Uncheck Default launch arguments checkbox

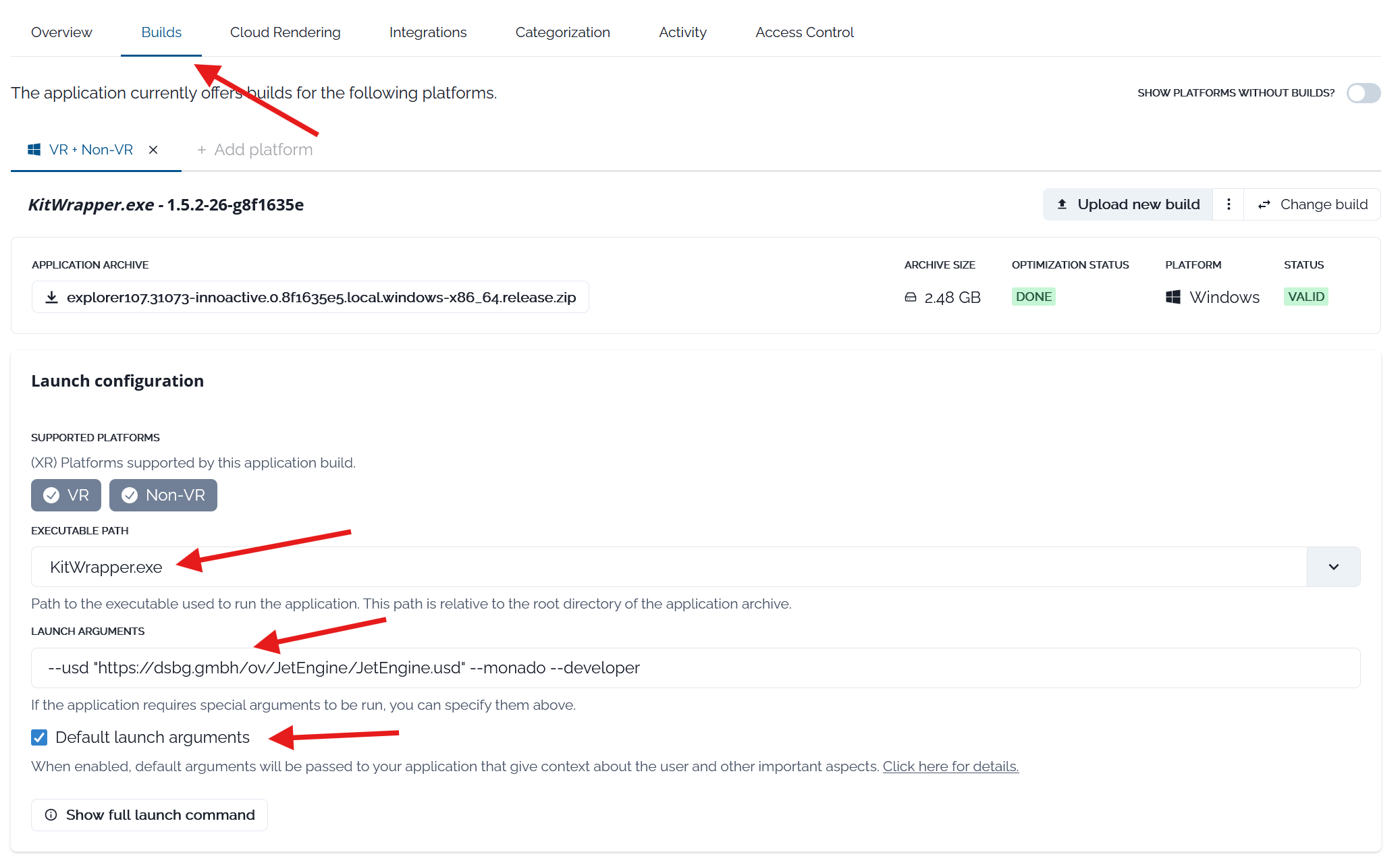click(x=39, y=737)
